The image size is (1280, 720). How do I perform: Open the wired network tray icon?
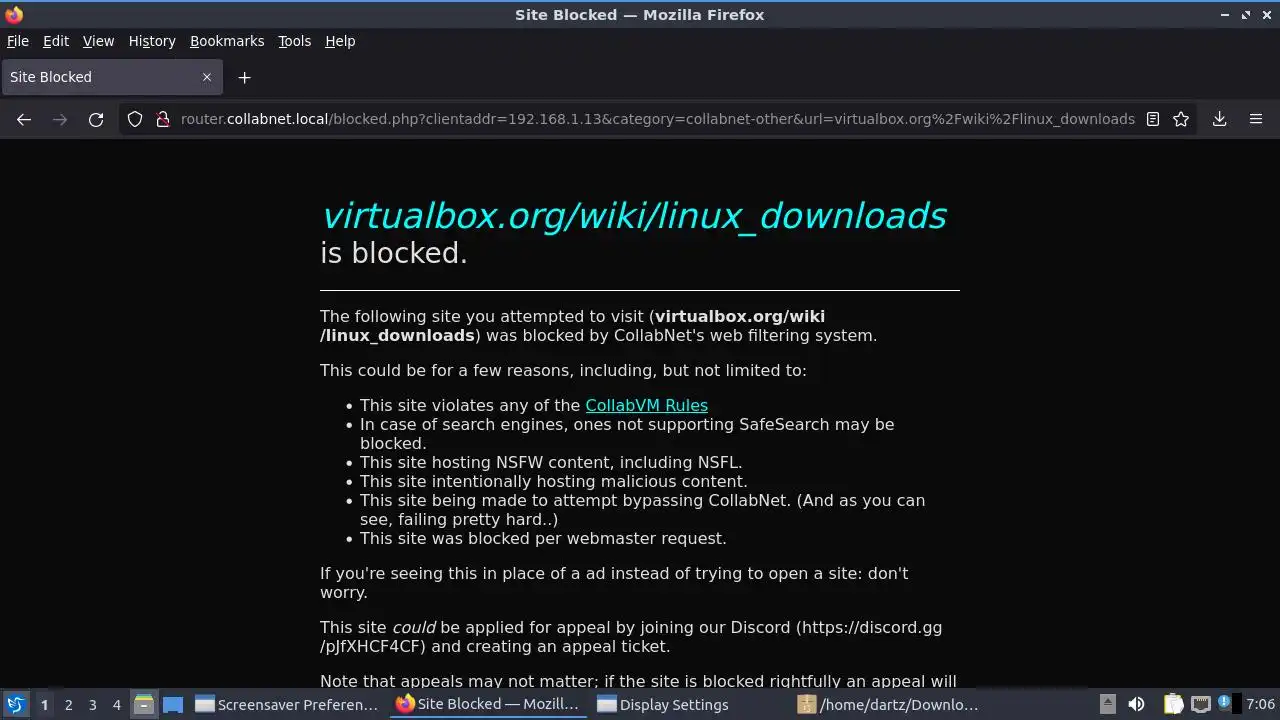(x=1201, y=704)
